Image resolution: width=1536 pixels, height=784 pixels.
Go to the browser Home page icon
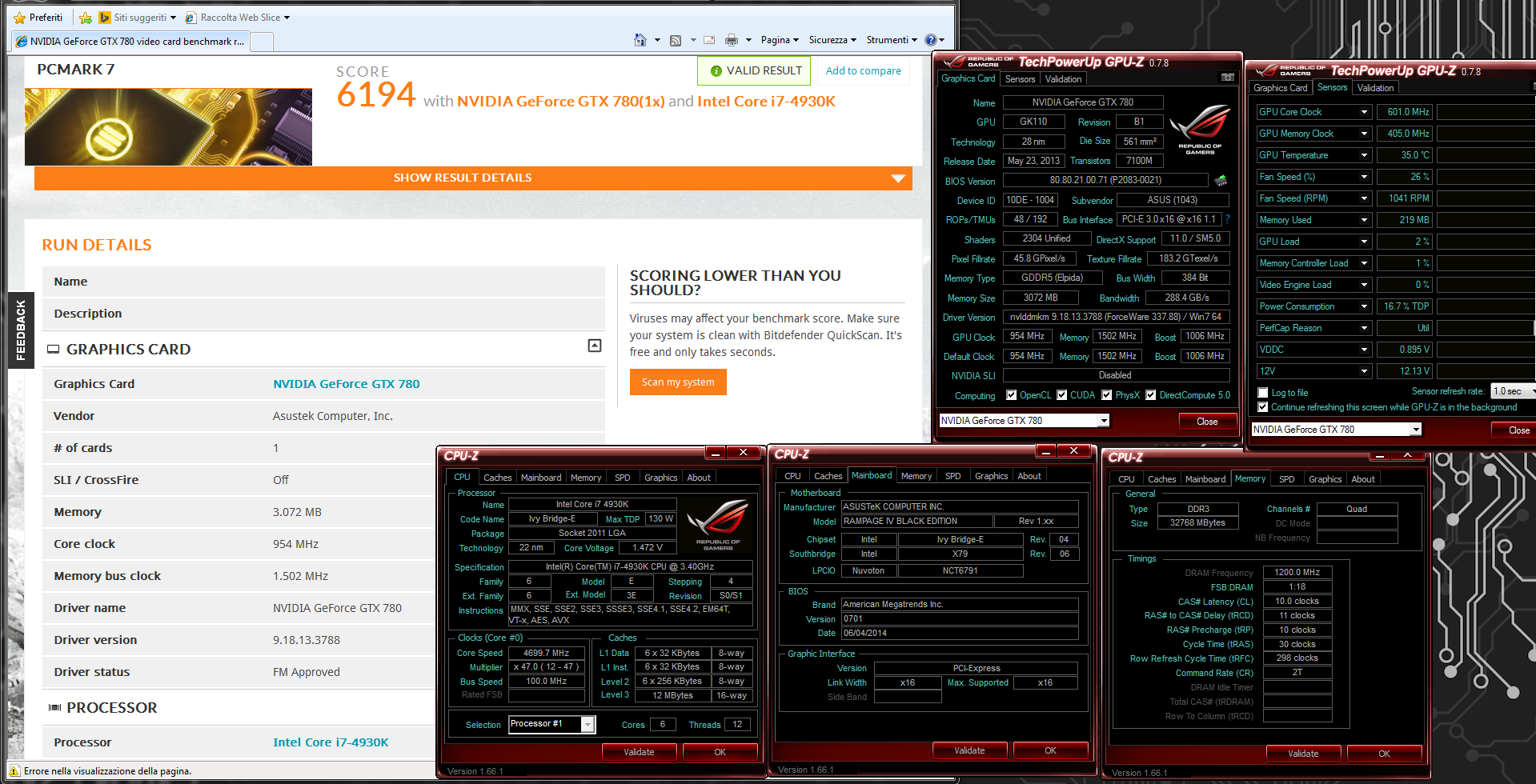640,39
